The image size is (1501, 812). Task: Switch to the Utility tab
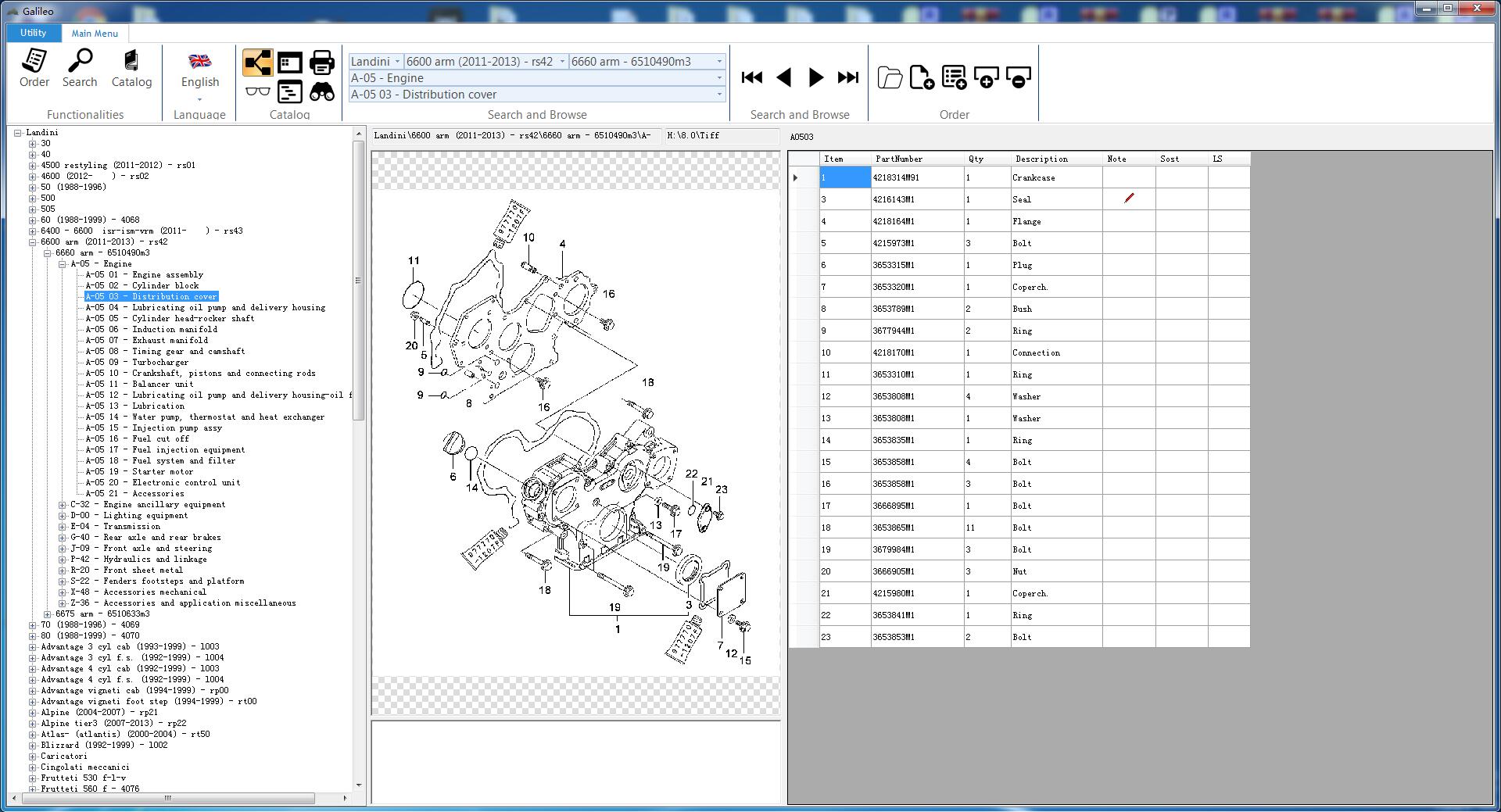click(33, 33)
